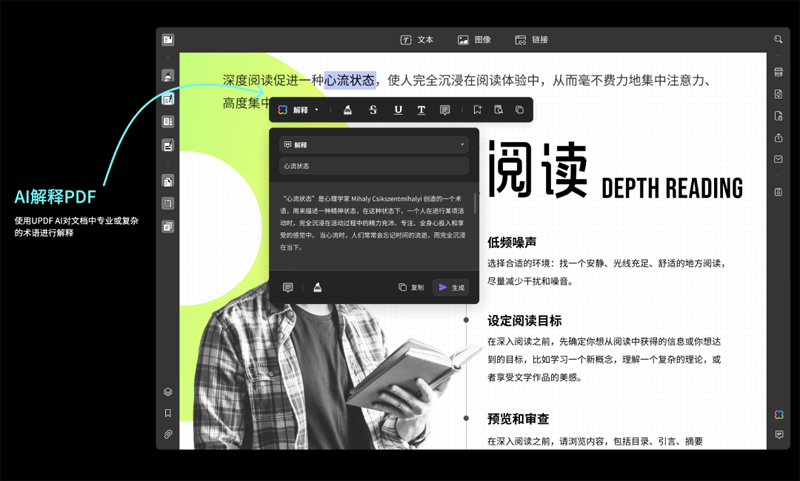Click the AI panel's vertical scrollbar
The image size is (800, 481).
[475, 205]
